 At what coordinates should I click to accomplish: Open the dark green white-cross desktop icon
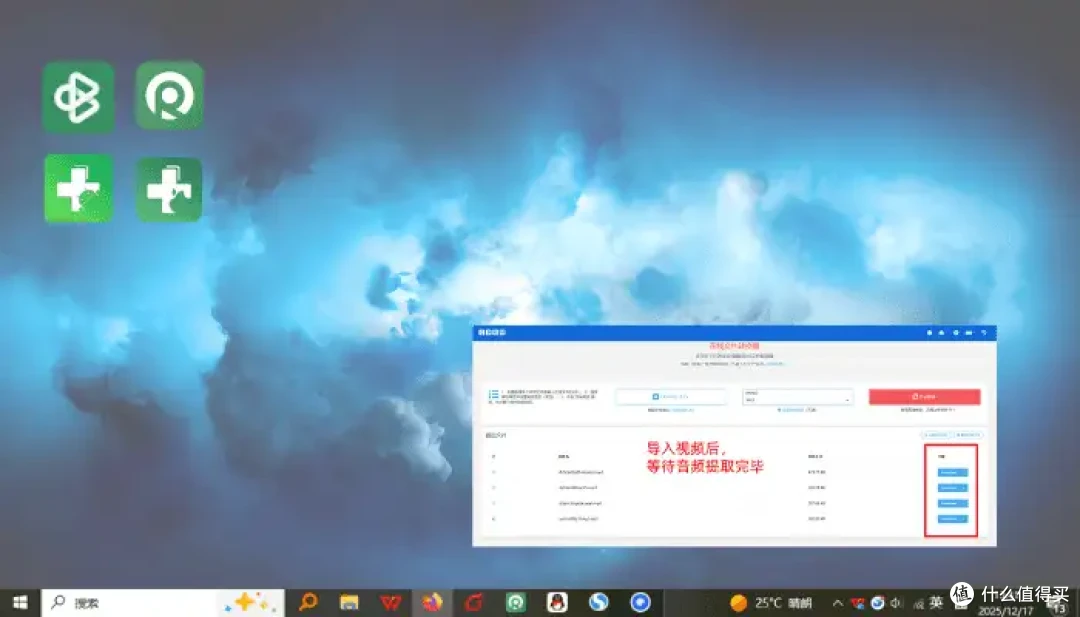click(169, 189)
